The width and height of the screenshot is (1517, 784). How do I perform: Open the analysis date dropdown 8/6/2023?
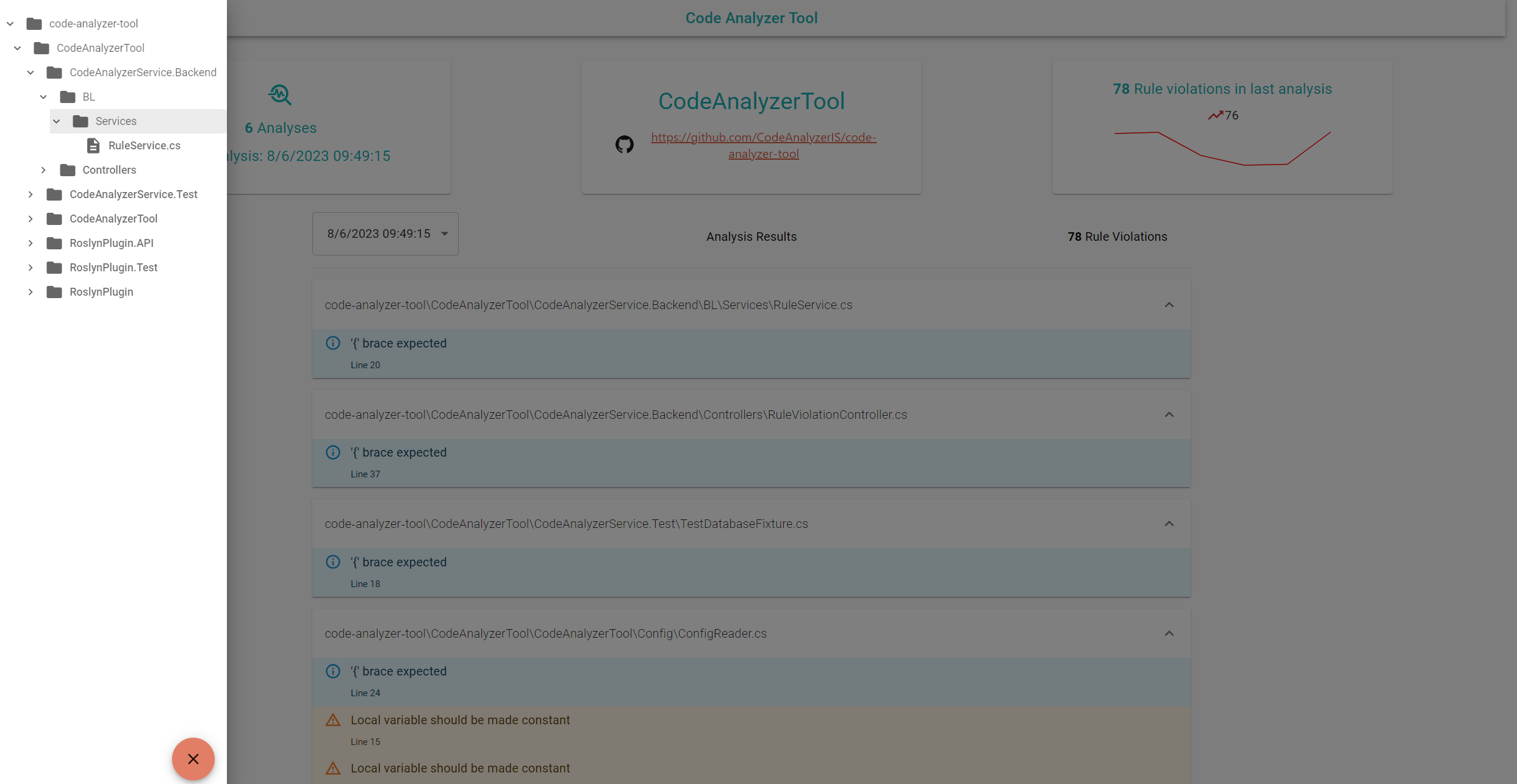[385, 233]
